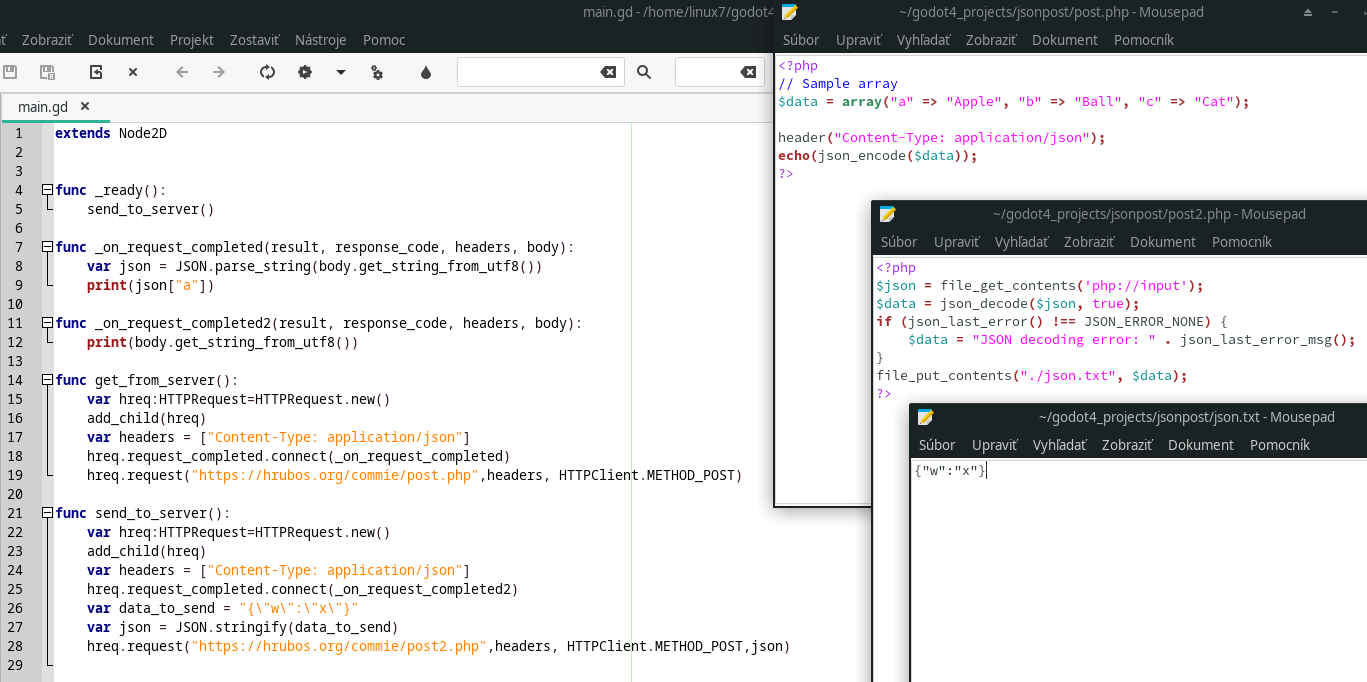
Task: Open the Nástroje menu in Geany
Action: click(x=320, y=39)
